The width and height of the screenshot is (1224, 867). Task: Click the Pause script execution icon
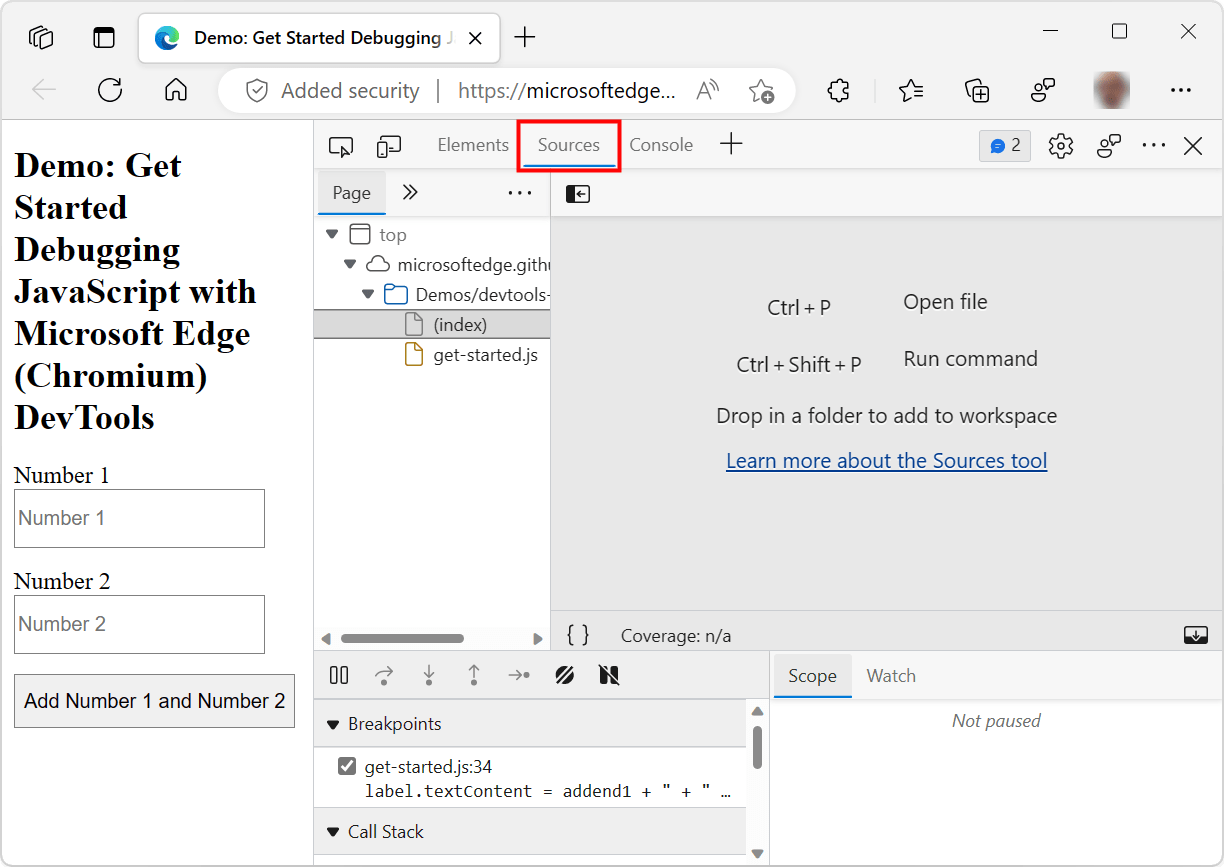pyautogui.click(x=339, y=675)
